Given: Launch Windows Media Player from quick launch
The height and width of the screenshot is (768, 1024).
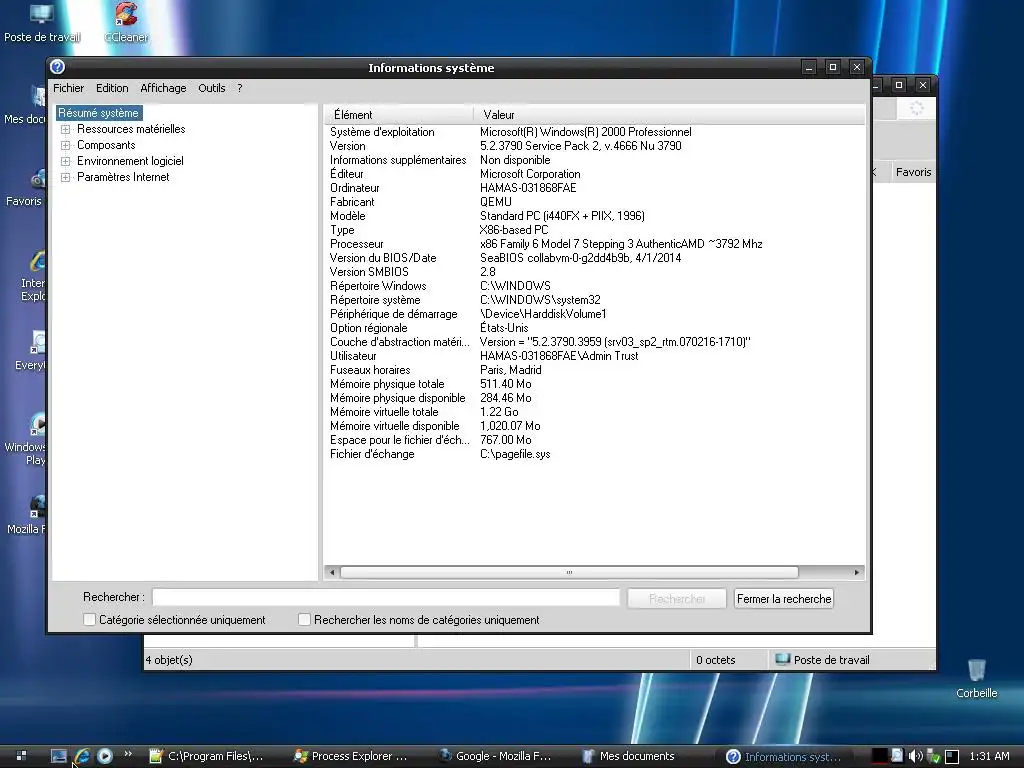Looking at the screenshot, I should [104, 756].
